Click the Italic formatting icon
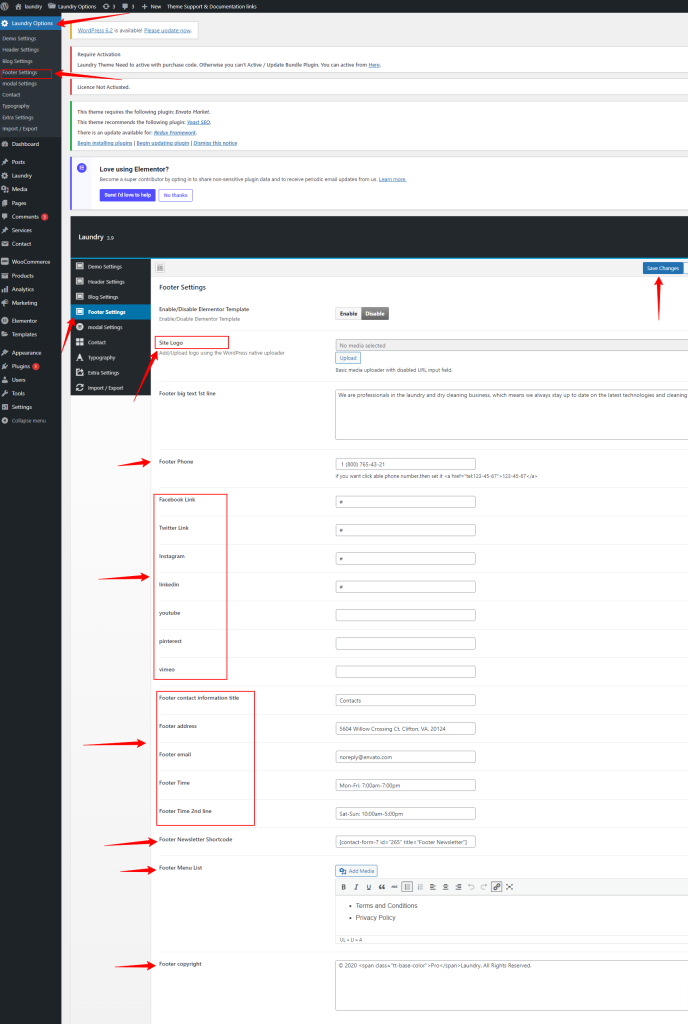 click(x=355, y=886)
